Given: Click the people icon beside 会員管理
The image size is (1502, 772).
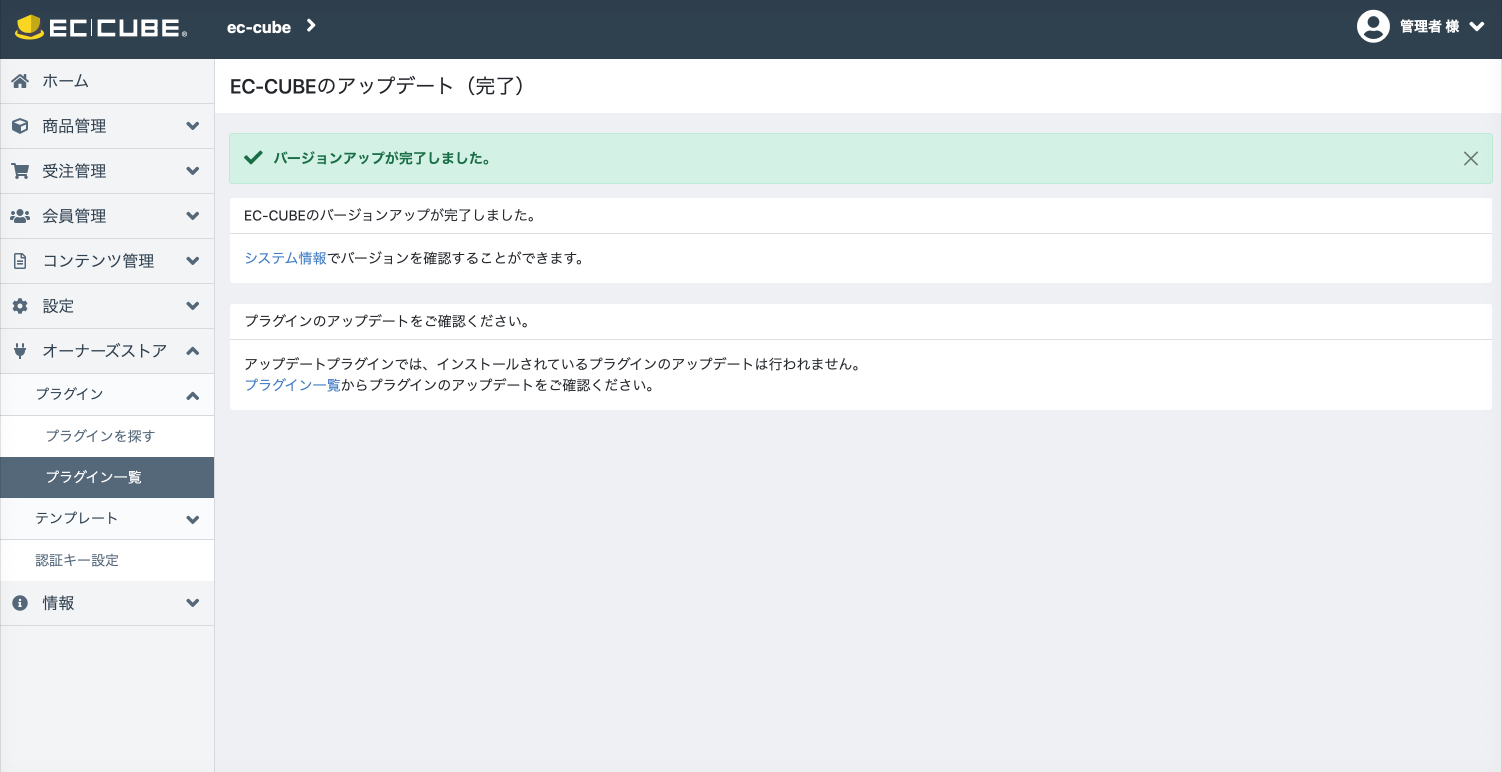Looking at the screenshot, I should pyautogui.click(x=20, y=216).
